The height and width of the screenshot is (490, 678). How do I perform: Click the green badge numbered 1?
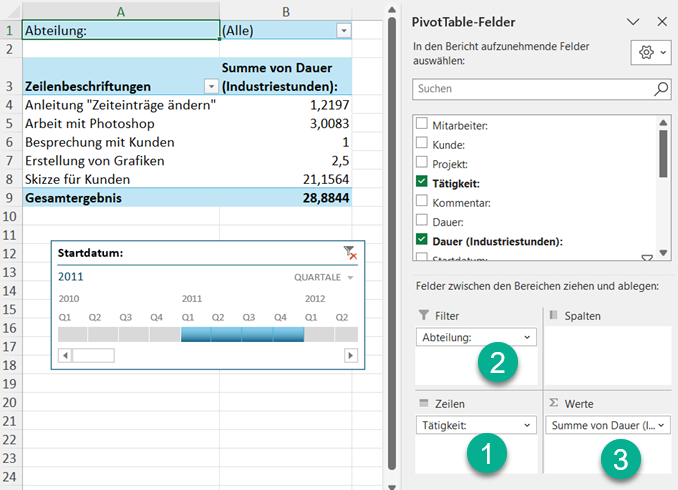pyautogui.click(x=486, y=455)
